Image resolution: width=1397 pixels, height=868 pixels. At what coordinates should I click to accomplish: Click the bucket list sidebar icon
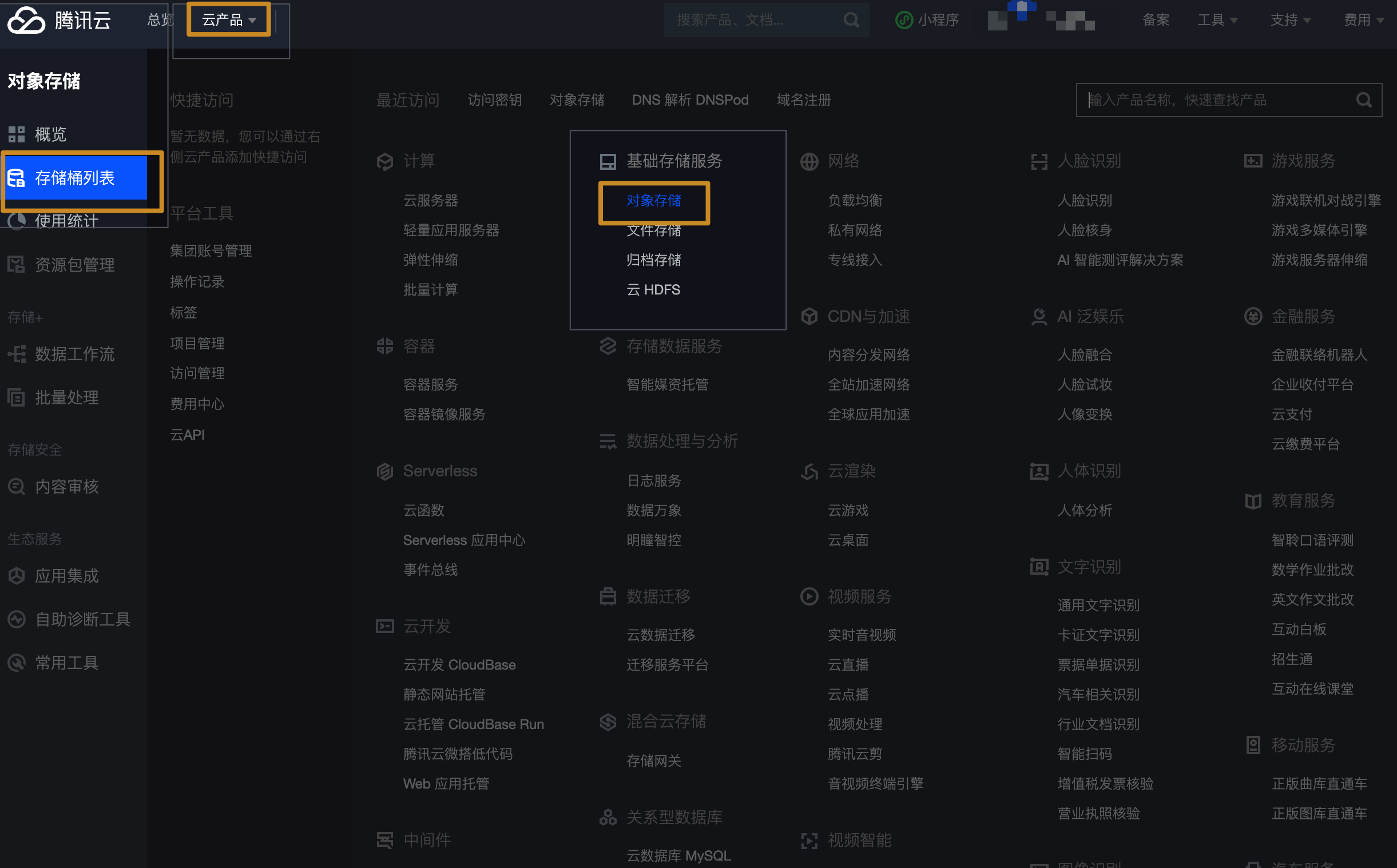(x=16, y=178)
